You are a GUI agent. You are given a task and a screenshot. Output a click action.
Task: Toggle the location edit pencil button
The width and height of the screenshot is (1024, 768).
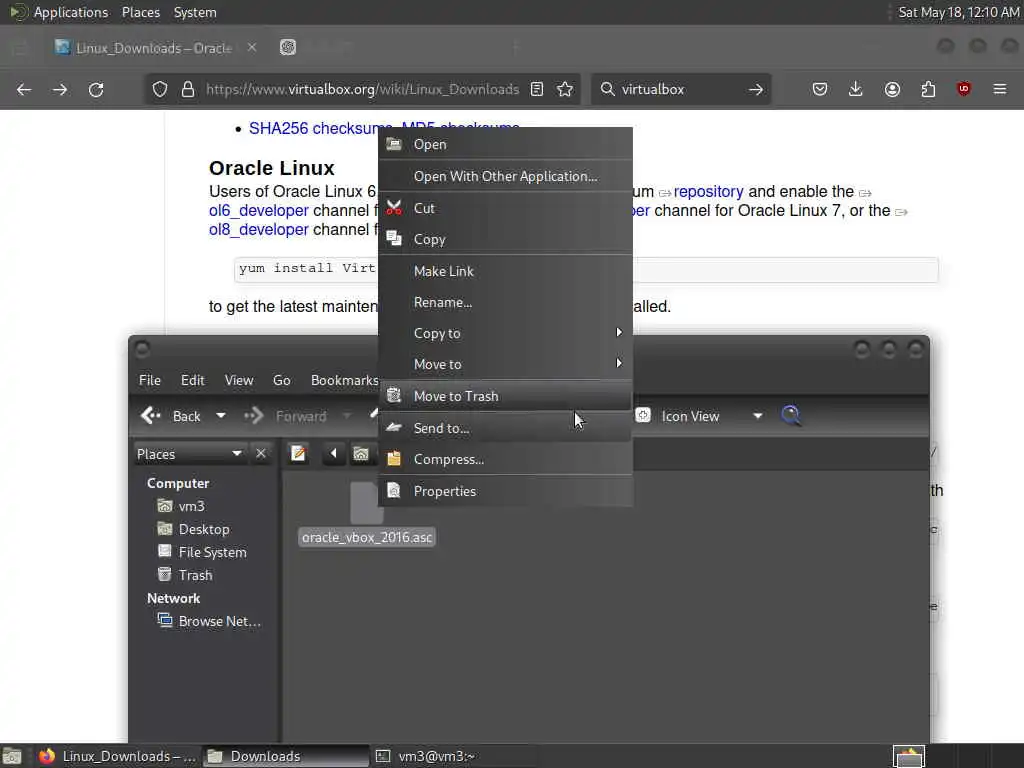point(298,453)
